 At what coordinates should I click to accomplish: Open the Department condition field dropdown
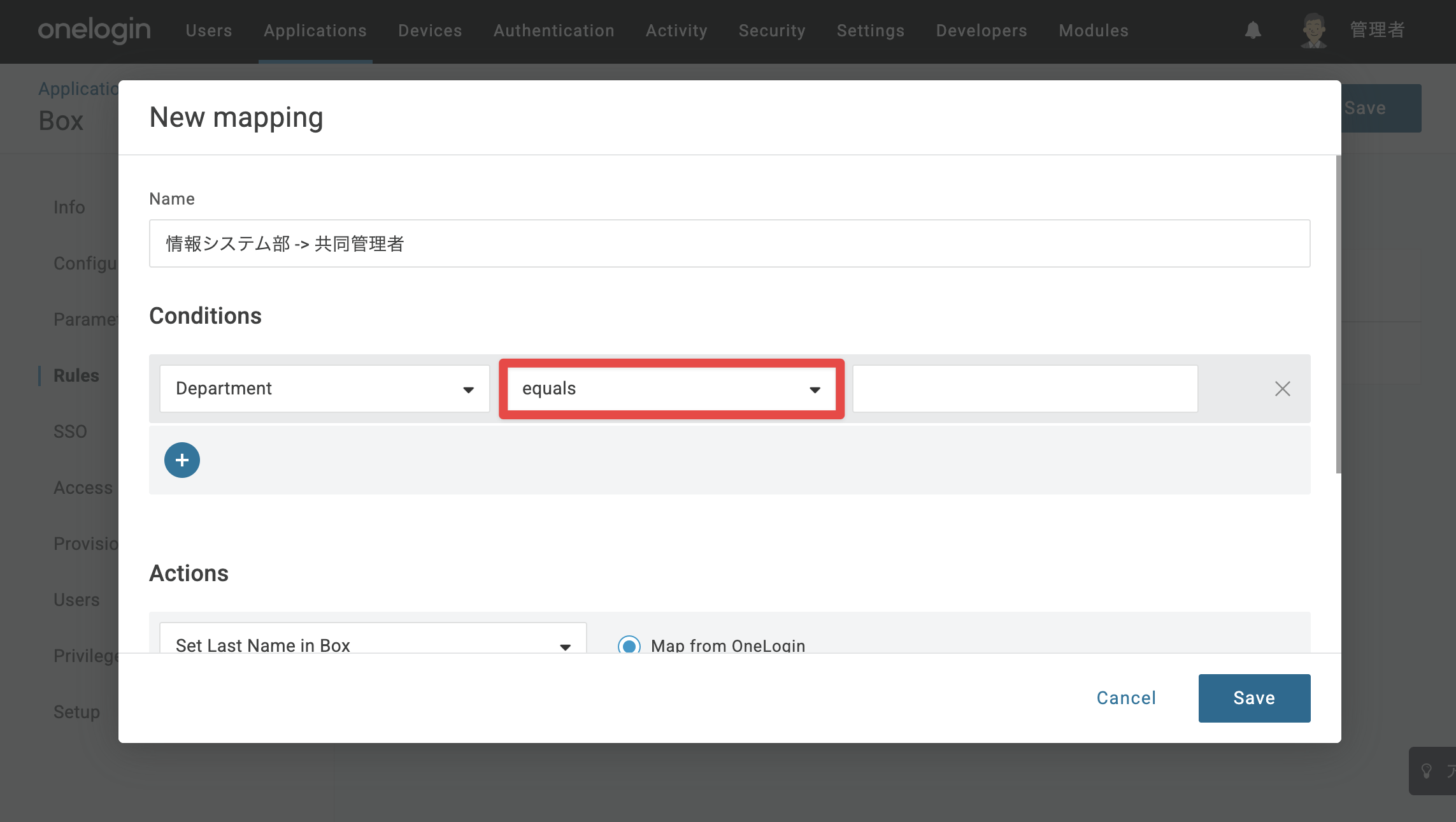[x=325, y=389]
